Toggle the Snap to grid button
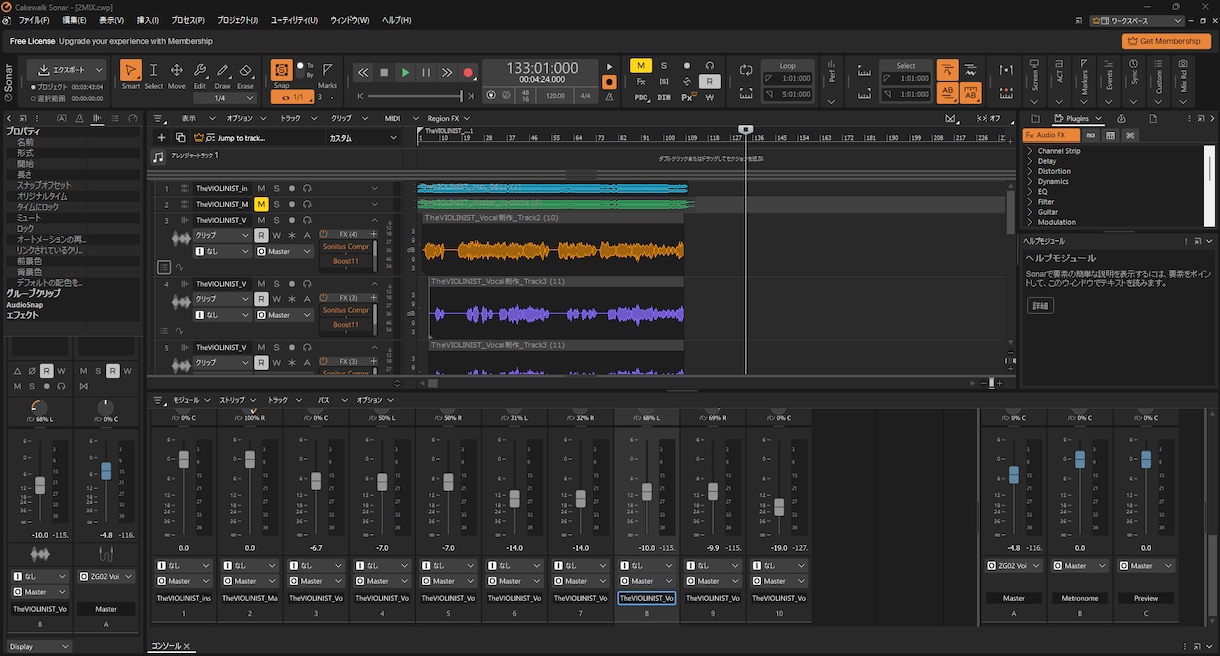The height and width of the screenshot is (656, 1220). pyautogui.click(x=282, y=70)
